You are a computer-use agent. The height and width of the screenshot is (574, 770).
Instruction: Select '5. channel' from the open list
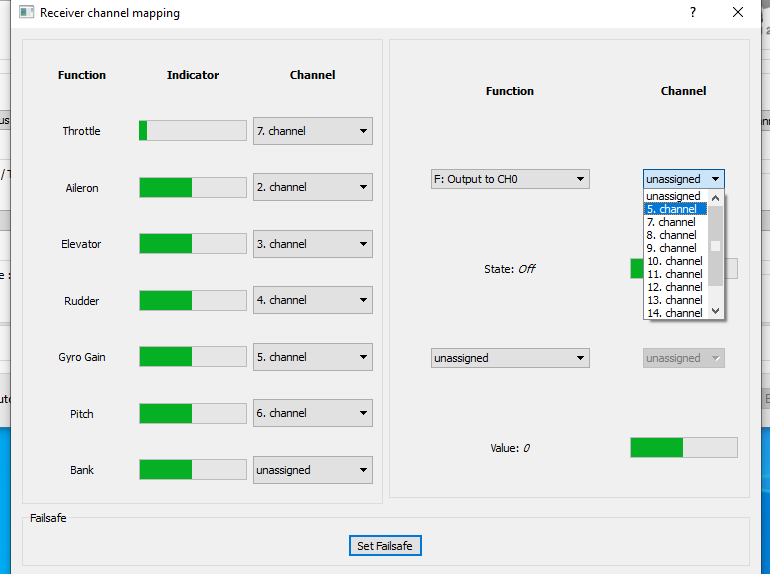click(x=676, y=209)
